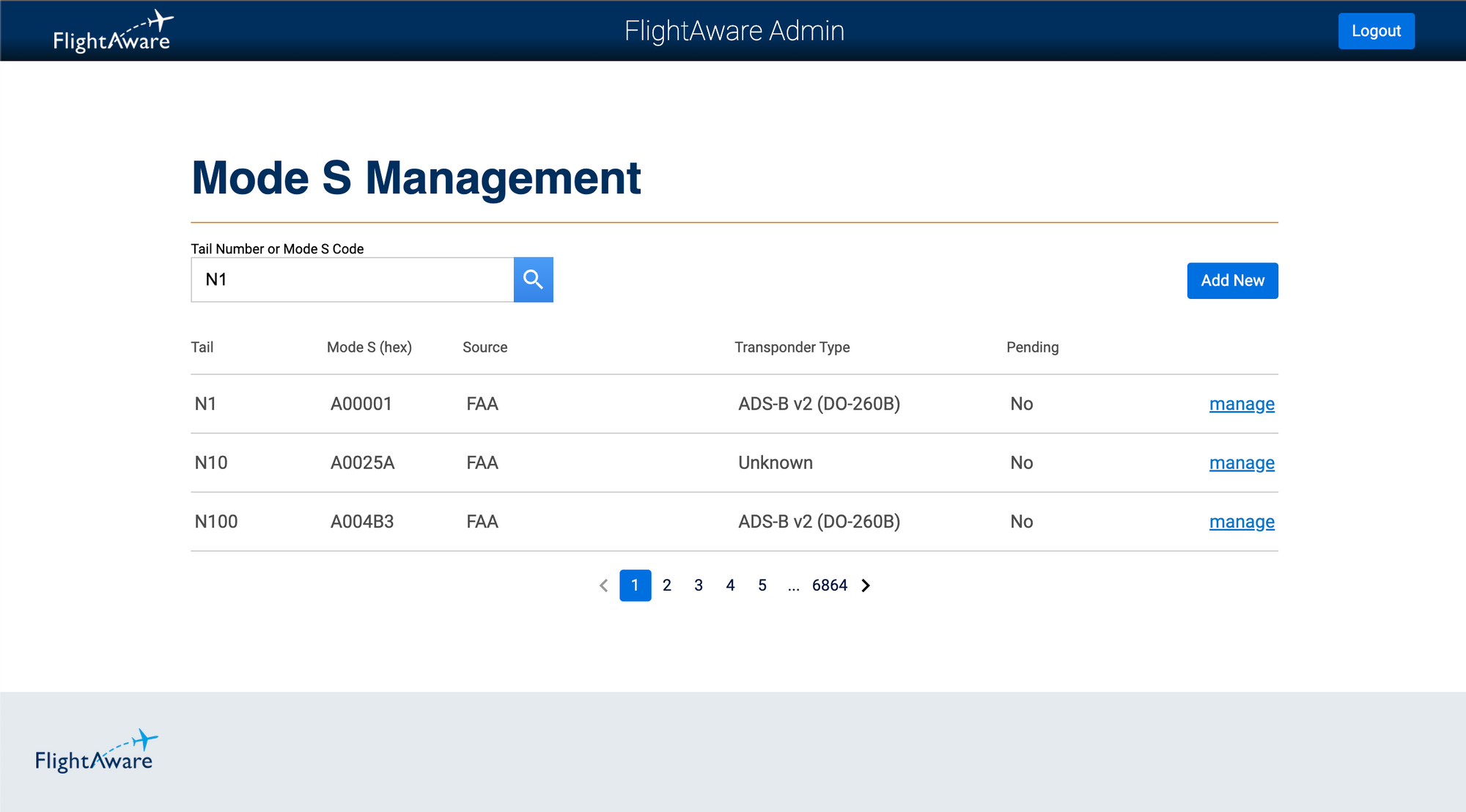Open manage link for tail N1

pyautogui.click(x=1241, y=404)
